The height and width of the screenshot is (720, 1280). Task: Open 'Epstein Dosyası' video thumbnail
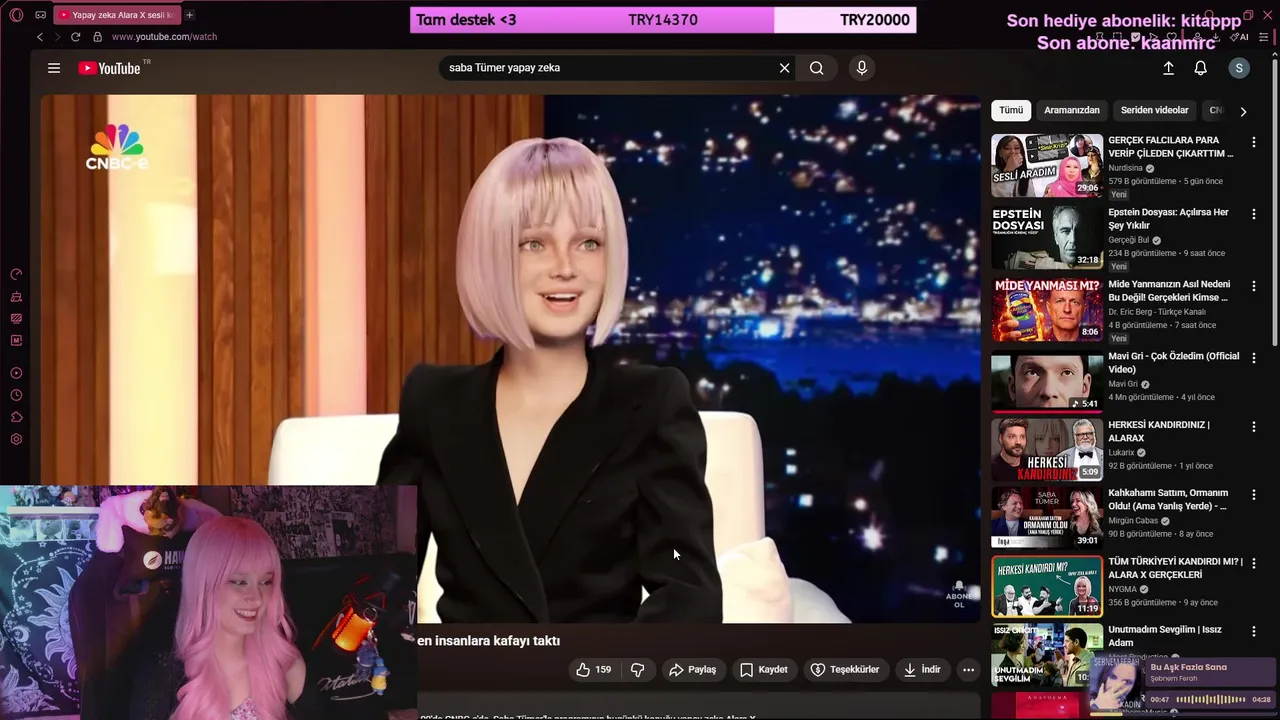[x=1047, y=237]
